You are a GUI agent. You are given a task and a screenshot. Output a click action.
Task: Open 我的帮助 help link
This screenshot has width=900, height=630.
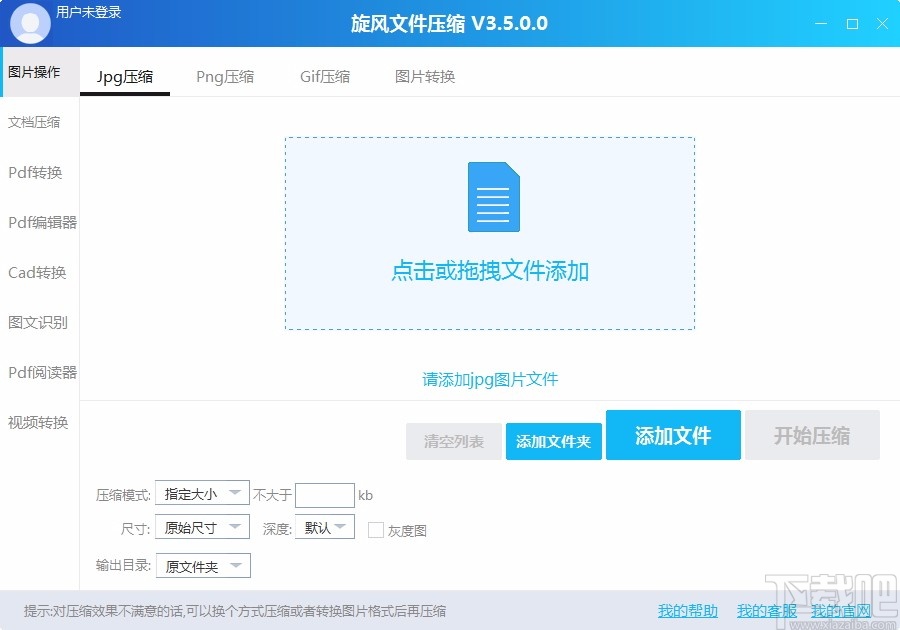pos(687,610)
